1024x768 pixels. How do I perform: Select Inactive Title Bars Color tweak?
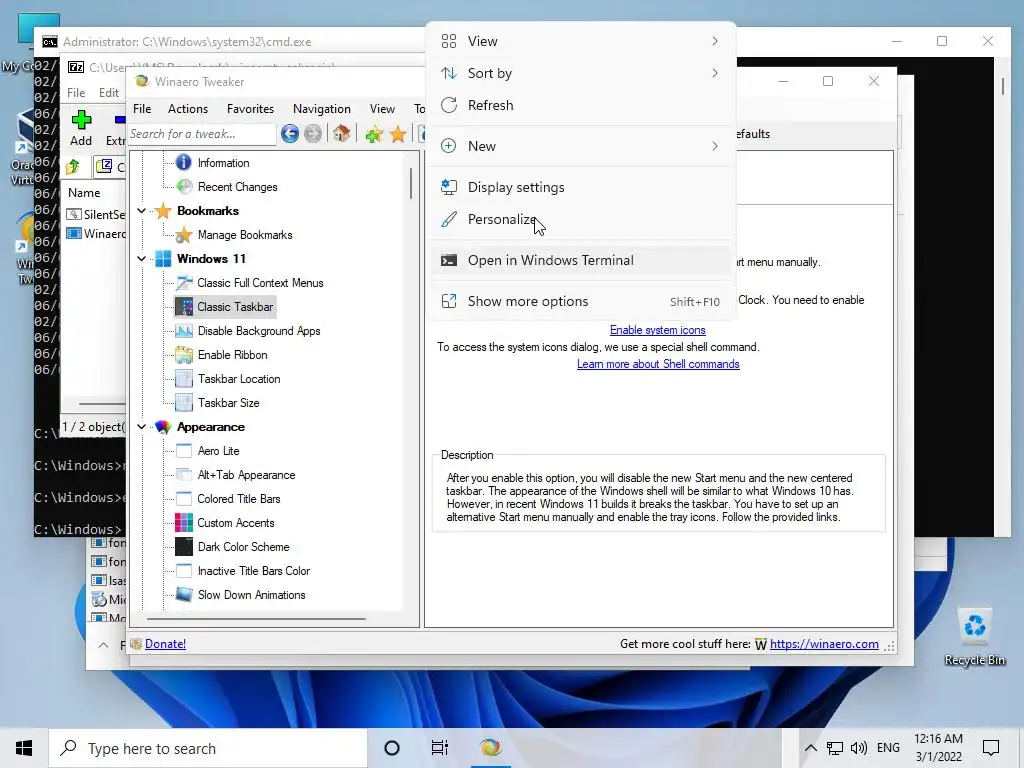pyautogui.click(x=253, y=571)
